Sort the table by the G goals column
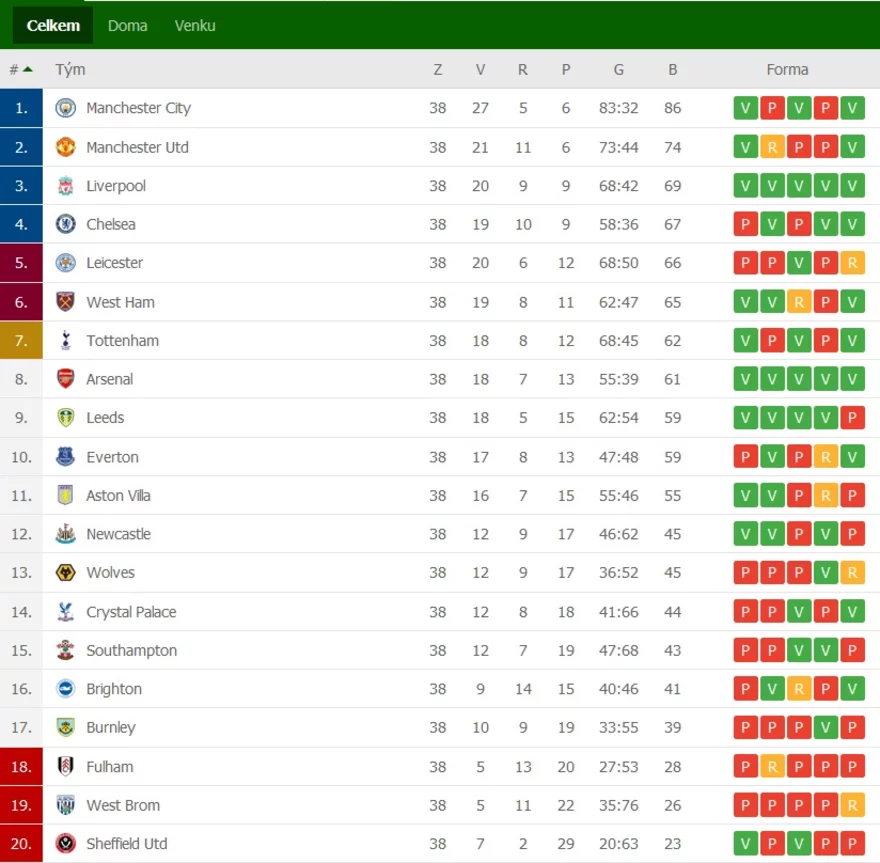The height and width of the screenshot is (863, 880). 618,69
